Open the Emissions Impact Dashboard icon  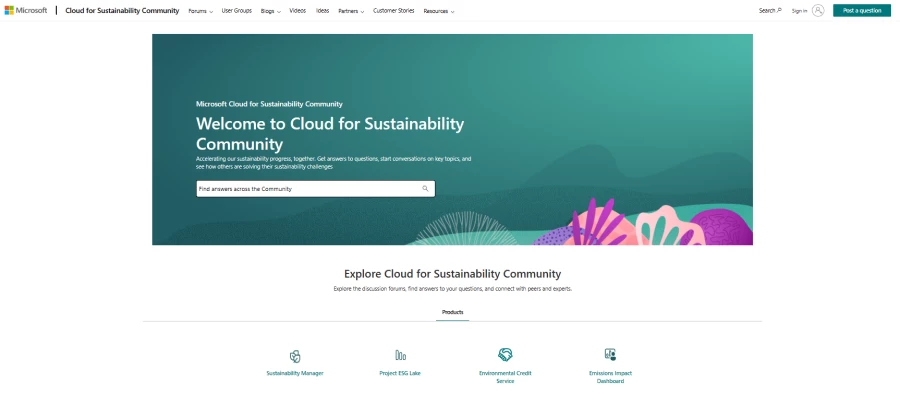(x=610, y=354)
